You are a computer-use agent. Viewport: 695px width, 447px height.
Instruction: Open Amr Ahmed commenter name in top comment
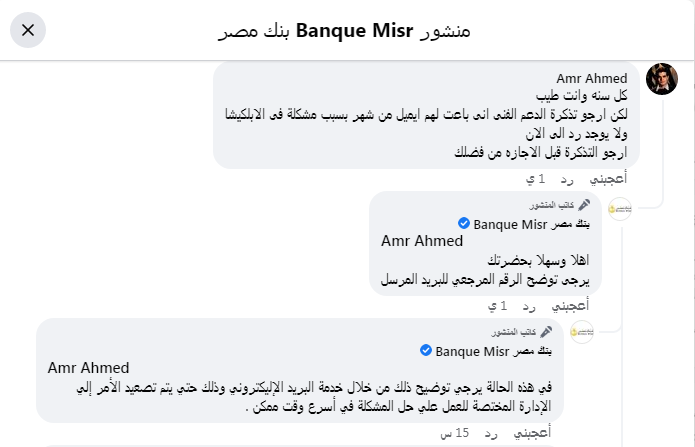pyautogui.click(x=592, y=79)
